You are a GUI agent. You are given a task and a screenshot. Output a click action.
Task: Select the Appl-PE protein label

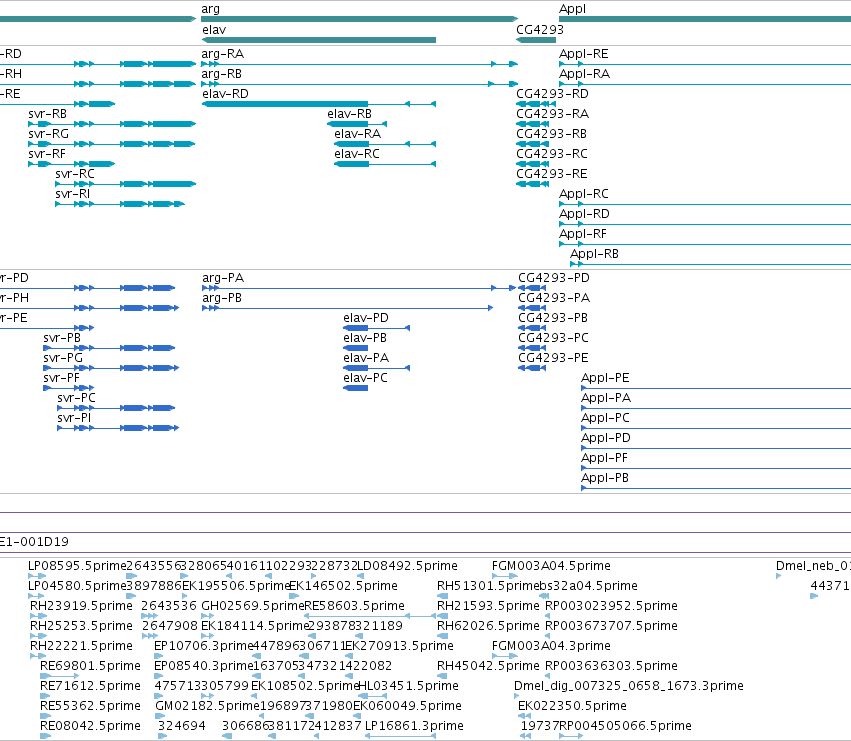(605, 378)
